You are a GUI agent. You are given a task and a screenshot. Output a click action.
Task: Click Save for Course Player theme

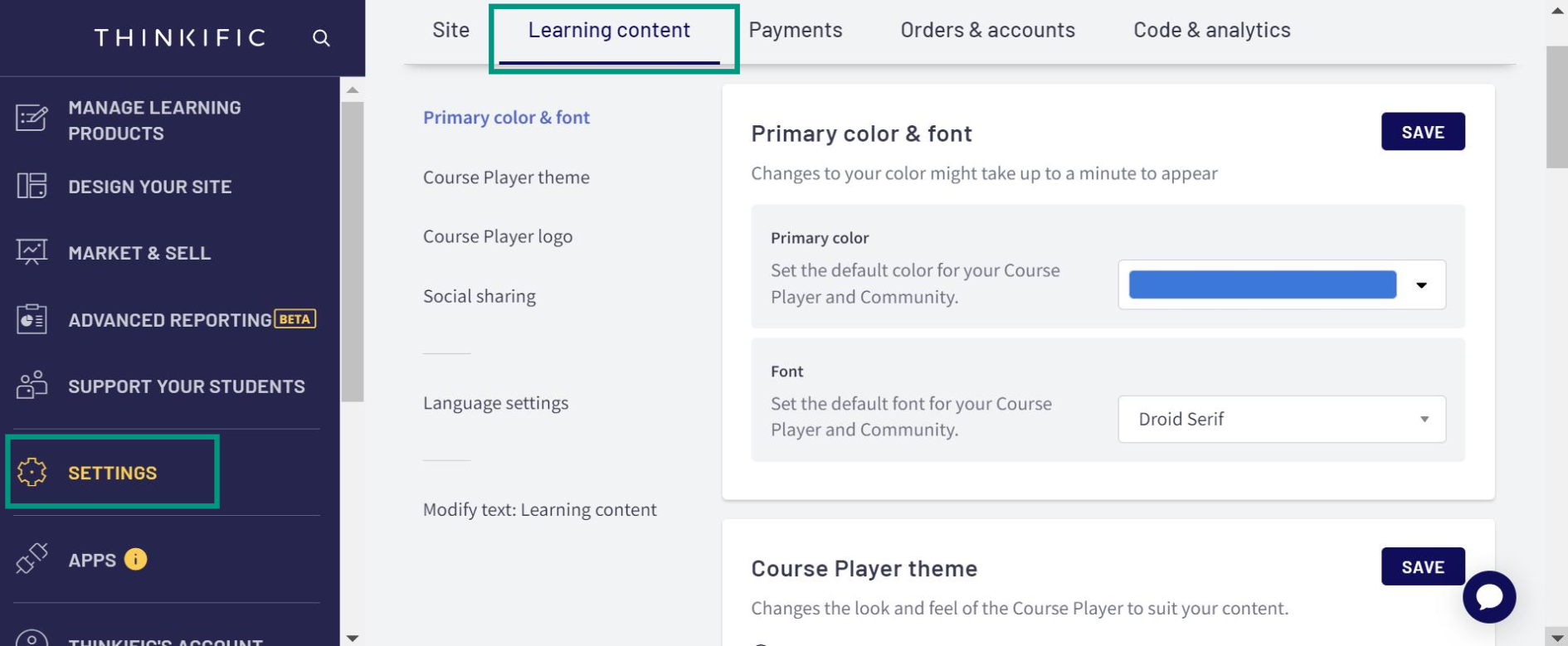point(1423,566)
